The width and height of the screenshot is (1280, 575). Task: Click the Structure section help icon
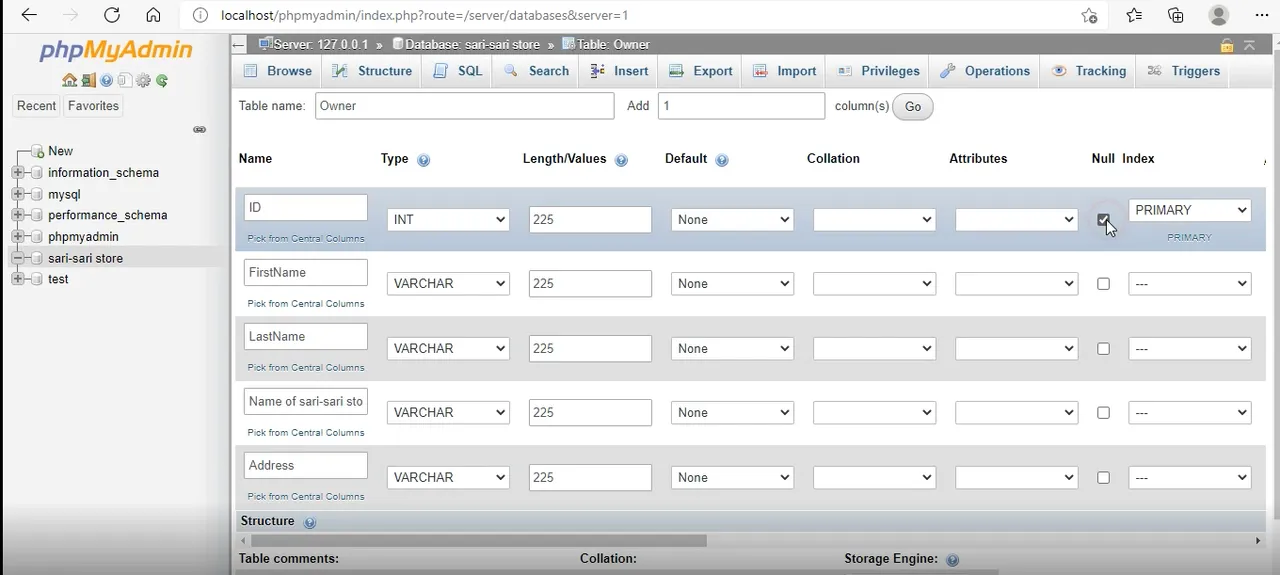click(x=309, y=522)
